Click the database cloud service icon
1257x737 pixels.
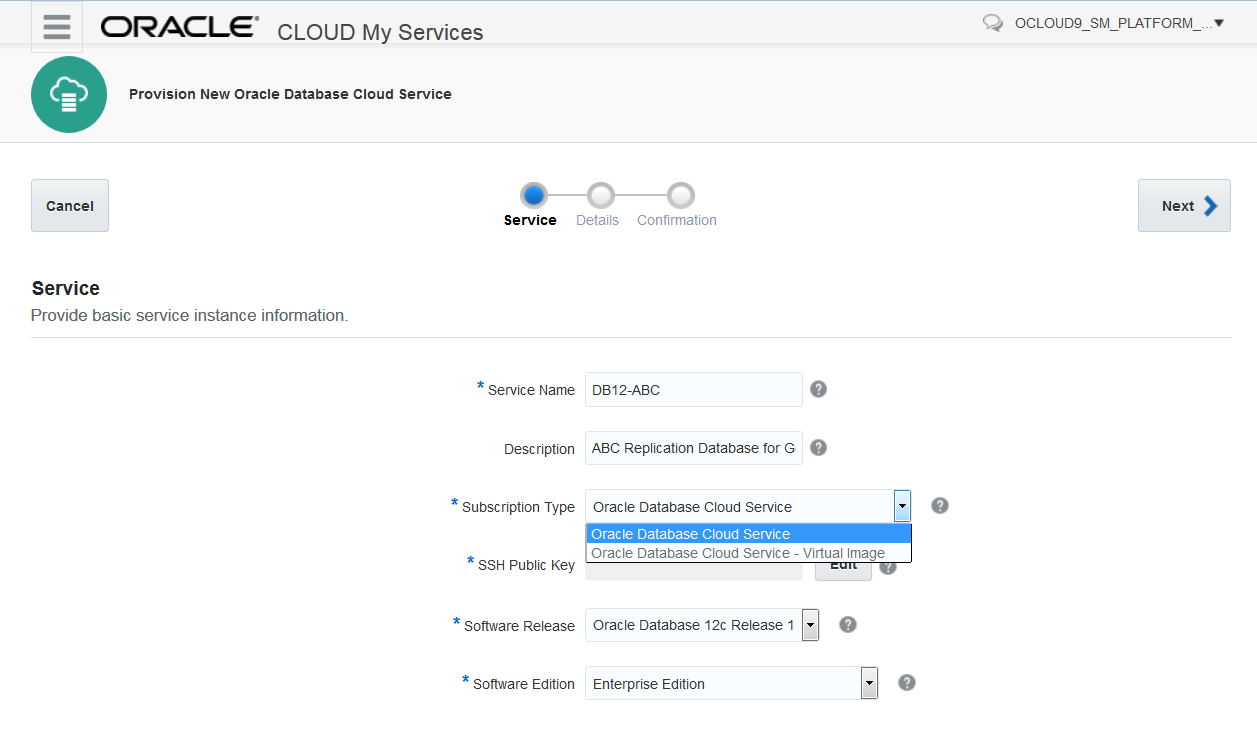click(x=69, y=95)
